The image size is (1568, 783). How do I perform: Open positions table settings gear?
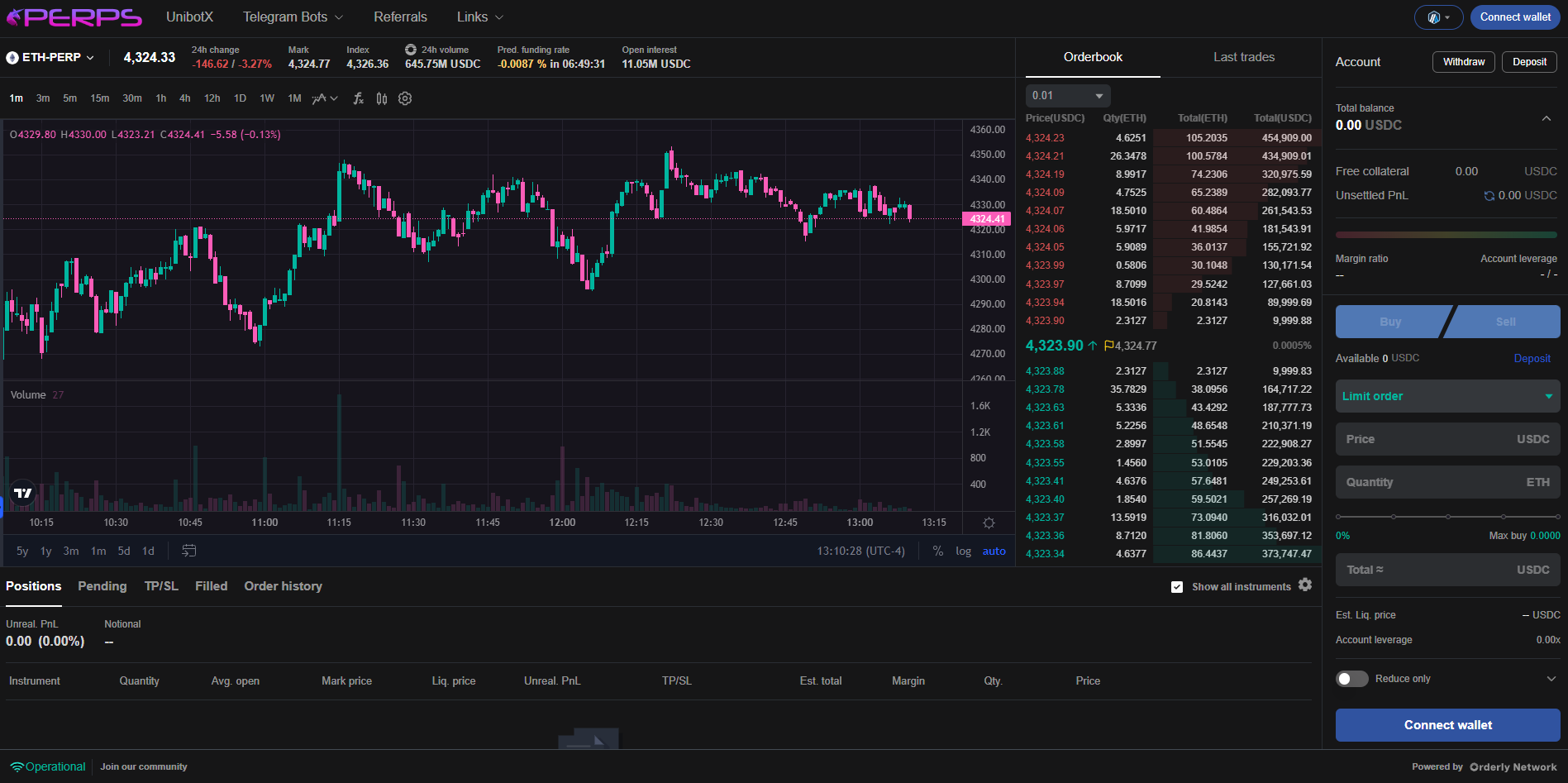click(1305, 585)
